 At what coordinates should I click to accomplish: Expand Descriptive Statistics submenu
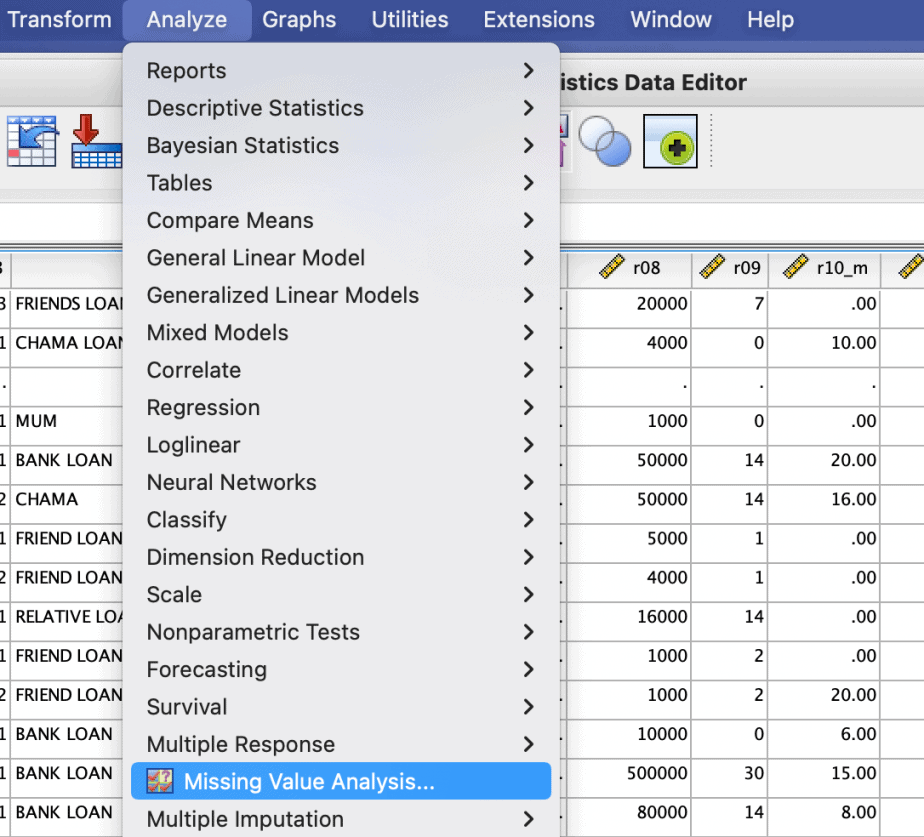click(341, 108)
